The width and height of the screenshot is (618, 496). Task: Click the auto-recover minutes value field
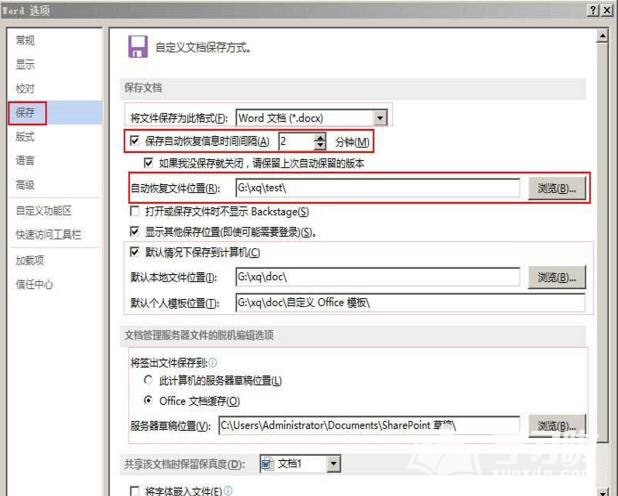(x=297, y=141)
